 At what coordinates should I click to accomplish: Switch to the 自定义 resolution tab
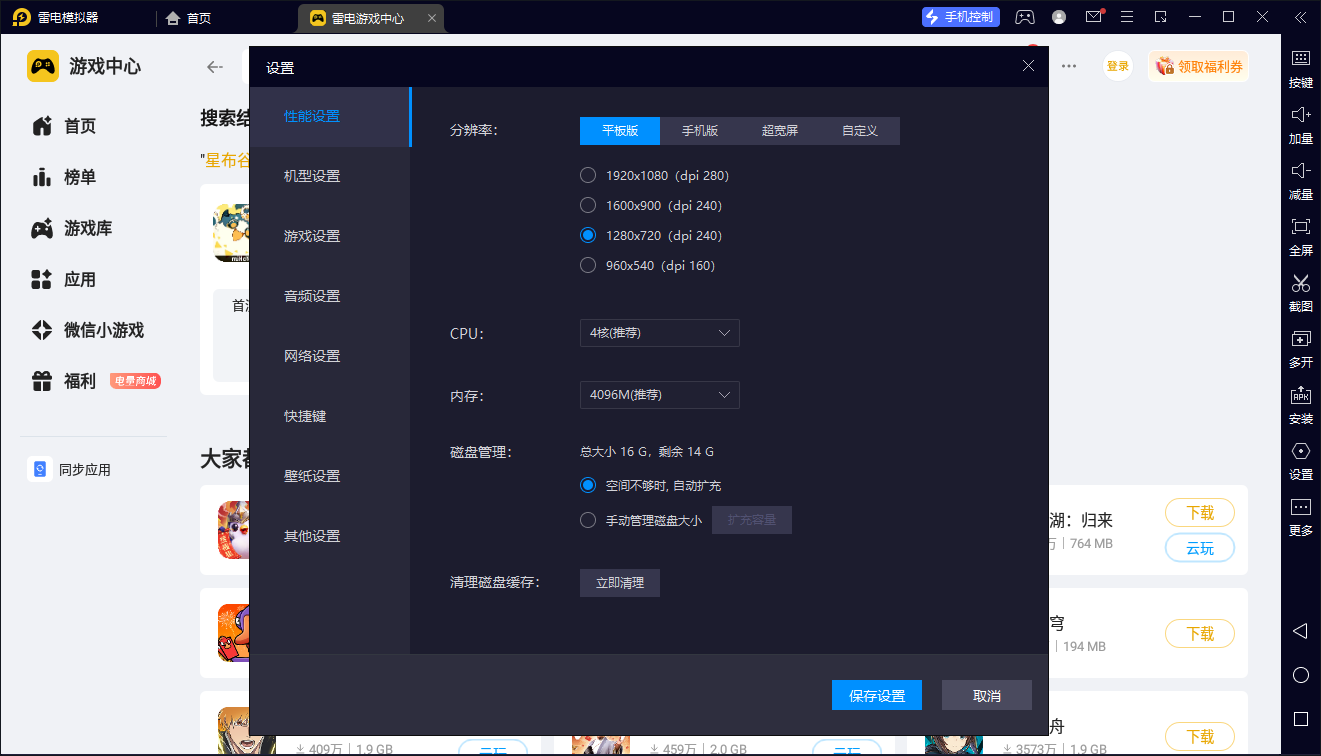860,131
